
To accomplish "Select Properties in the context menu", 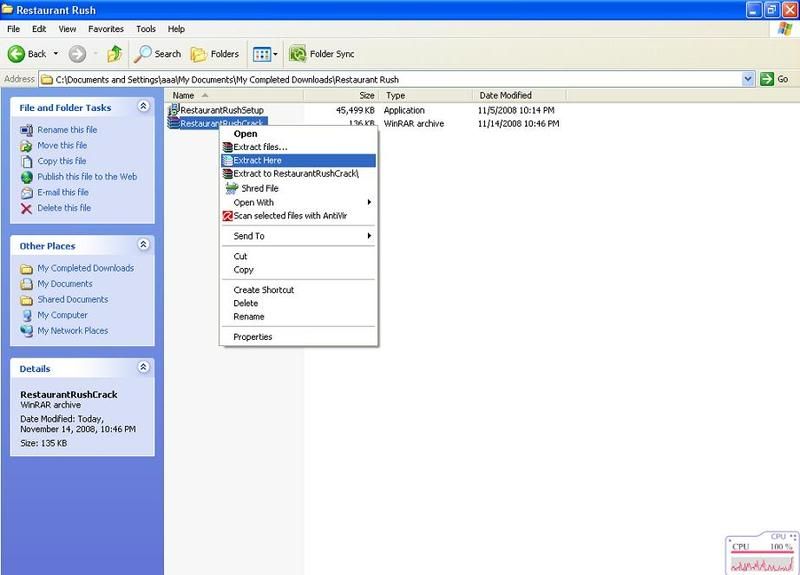I will click(252, 337).
